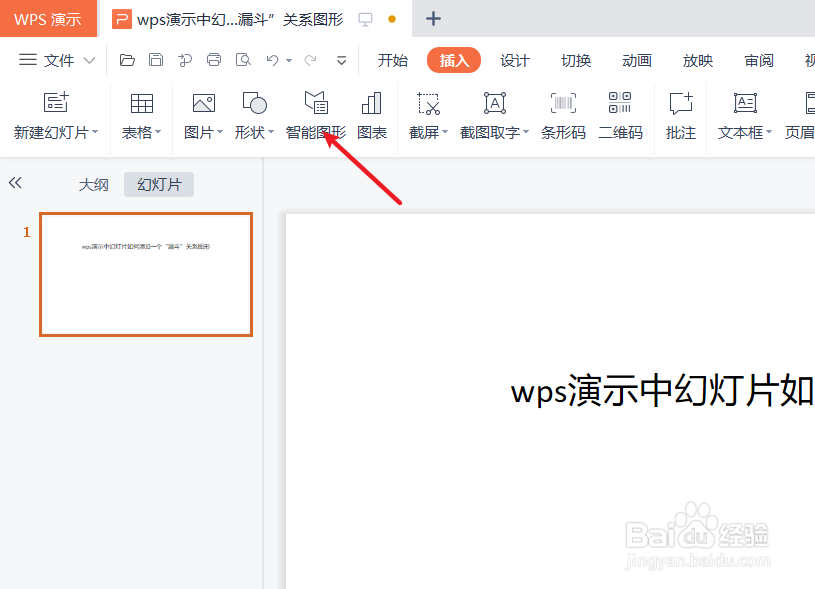
Task: Select slide 1 thumbnail
Action: tap(146, 274)
